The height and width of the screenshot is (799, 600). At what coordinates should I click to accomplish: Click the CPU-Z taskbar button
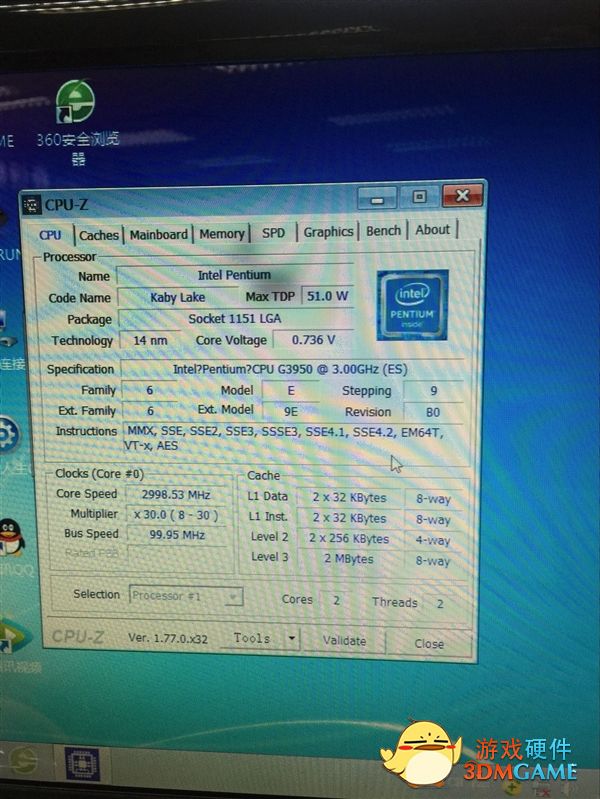pyautogui.click(x=82, y=764)
